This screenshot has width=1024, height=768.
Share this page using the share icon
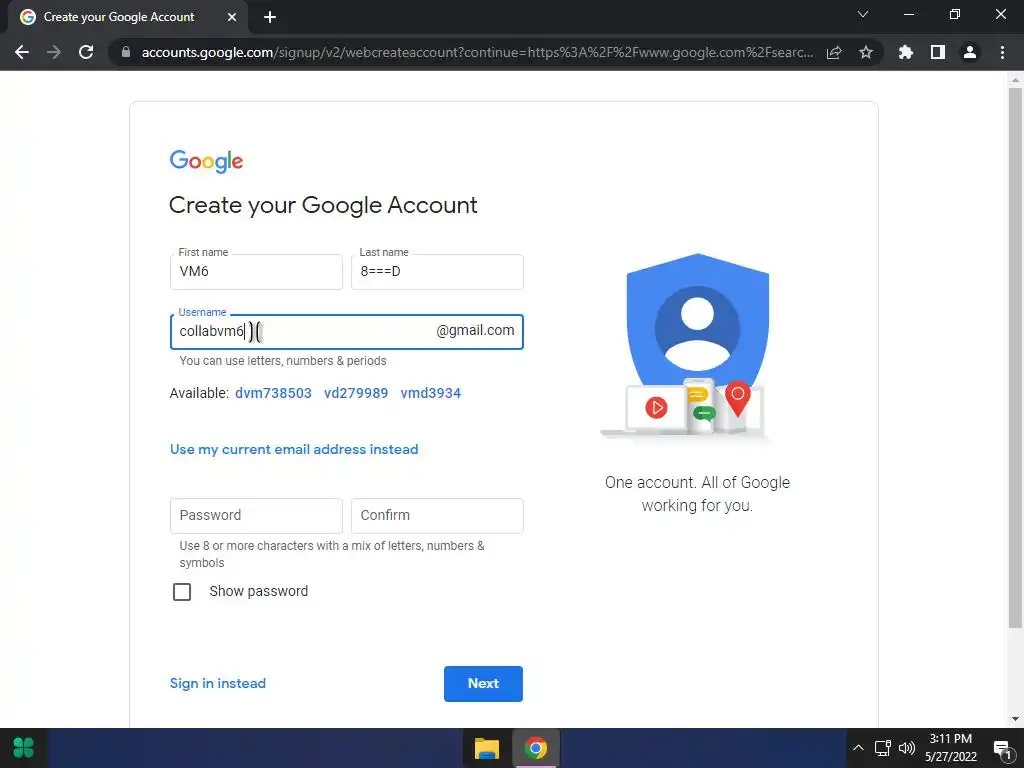[x=834, y=52]
